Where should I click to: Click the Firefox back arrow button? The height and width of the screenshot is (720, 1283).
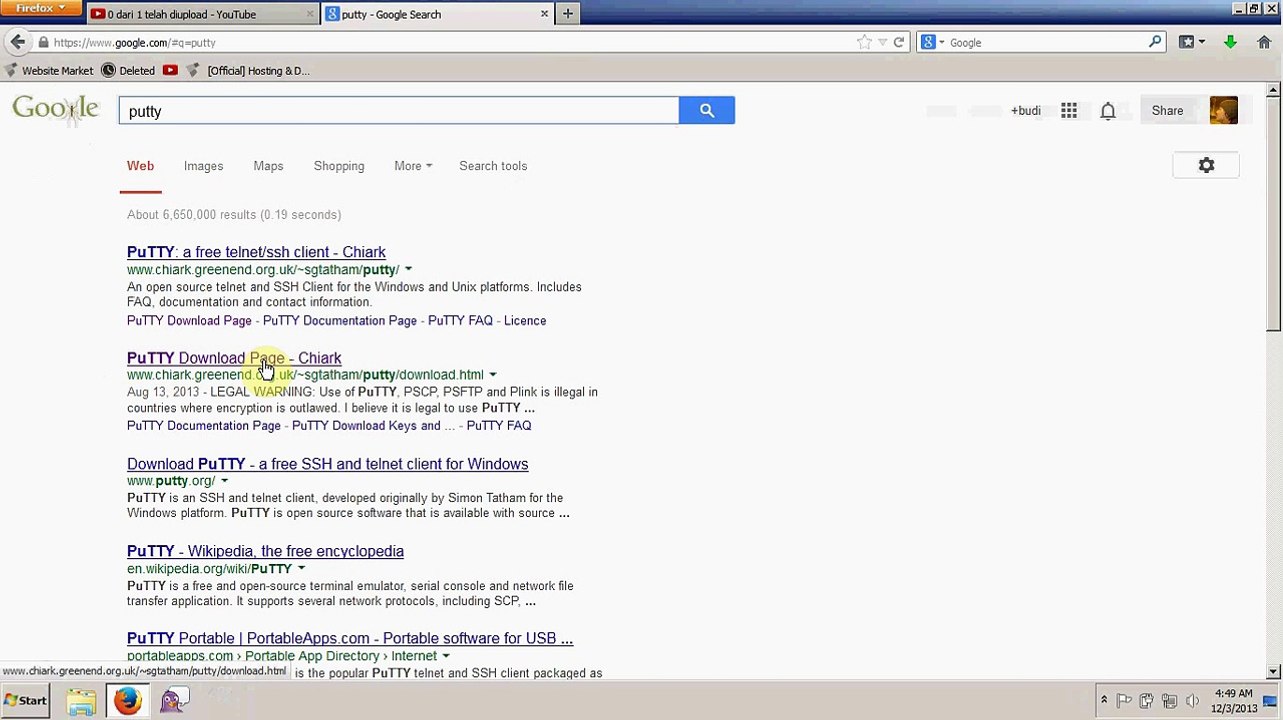point(17,42)
